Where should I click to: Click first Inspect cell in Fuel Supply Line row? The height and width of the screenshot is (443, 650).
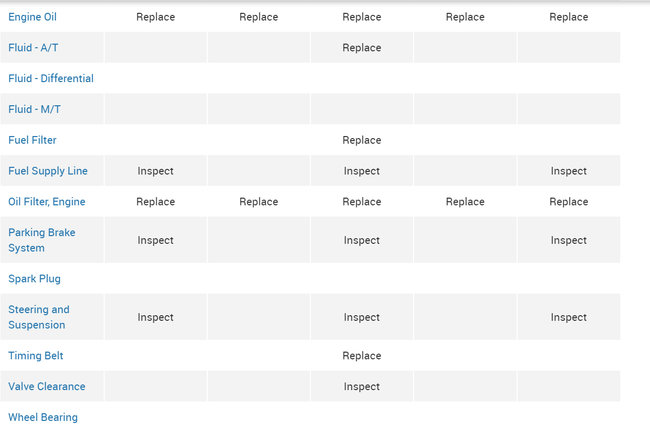tap(155, 171)
